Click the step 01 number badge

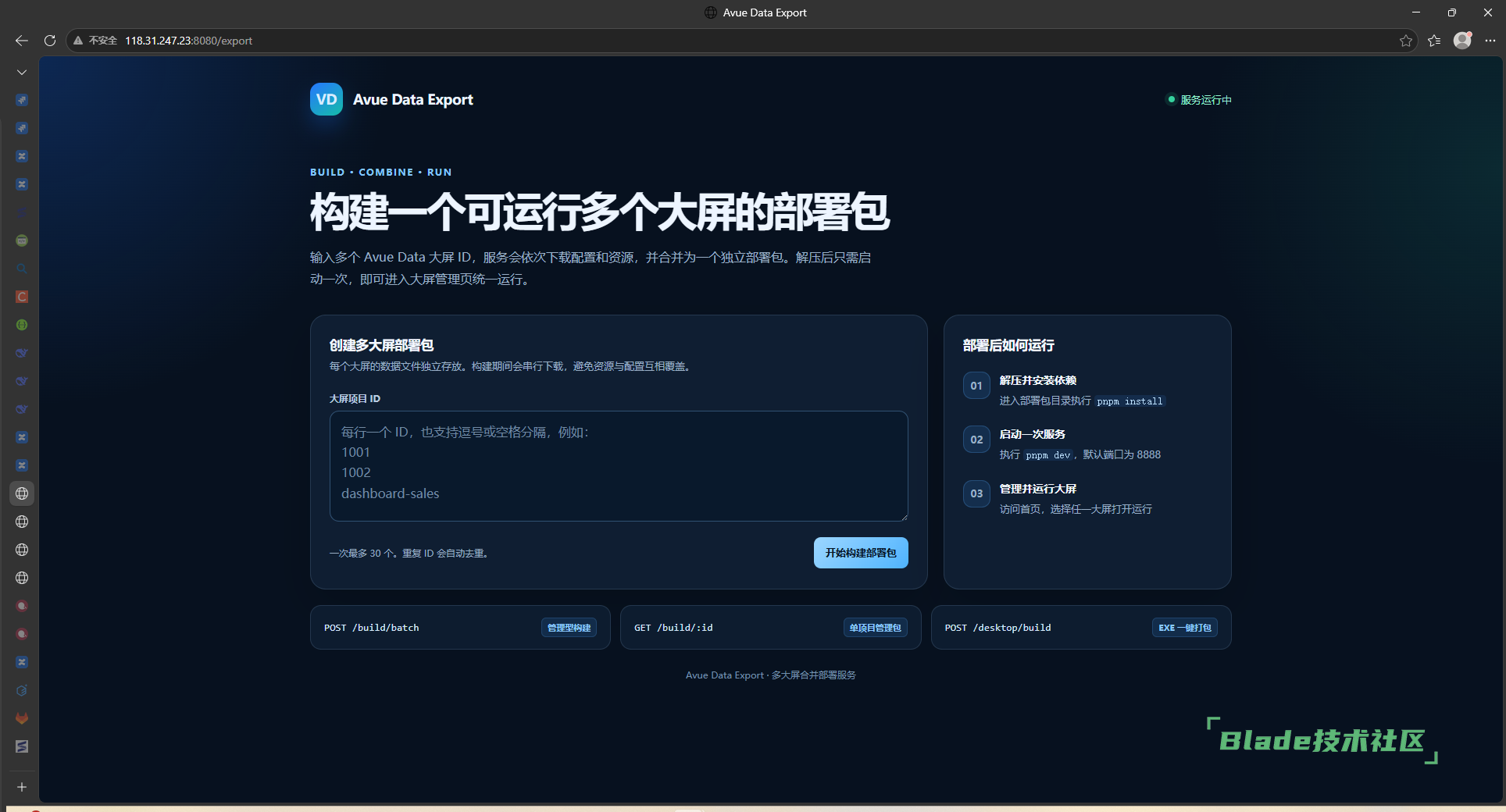click(976, 386)
